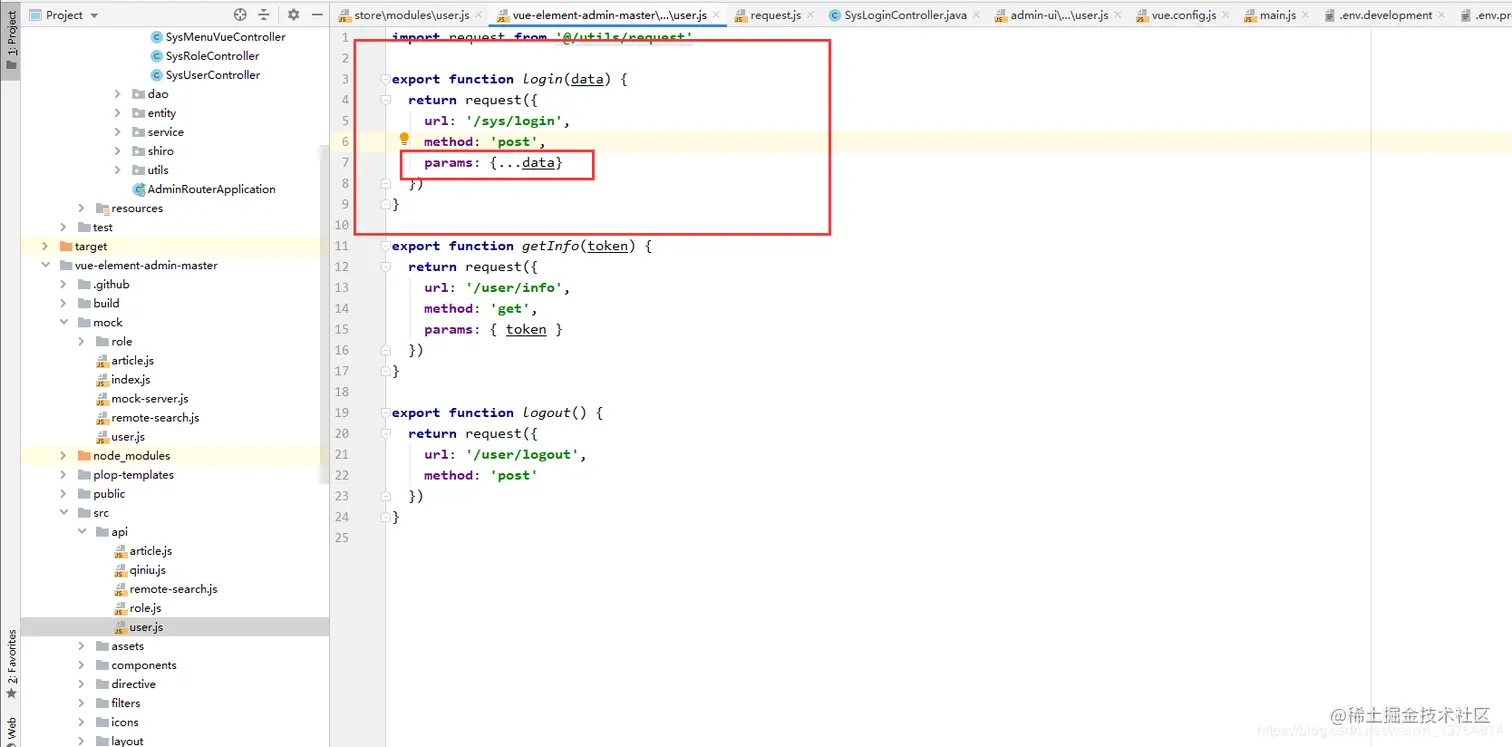The height and width of the screenshot is (747, 1512).
Task: Select SysMenuVueController class in tree
Action: click(218, 37)
